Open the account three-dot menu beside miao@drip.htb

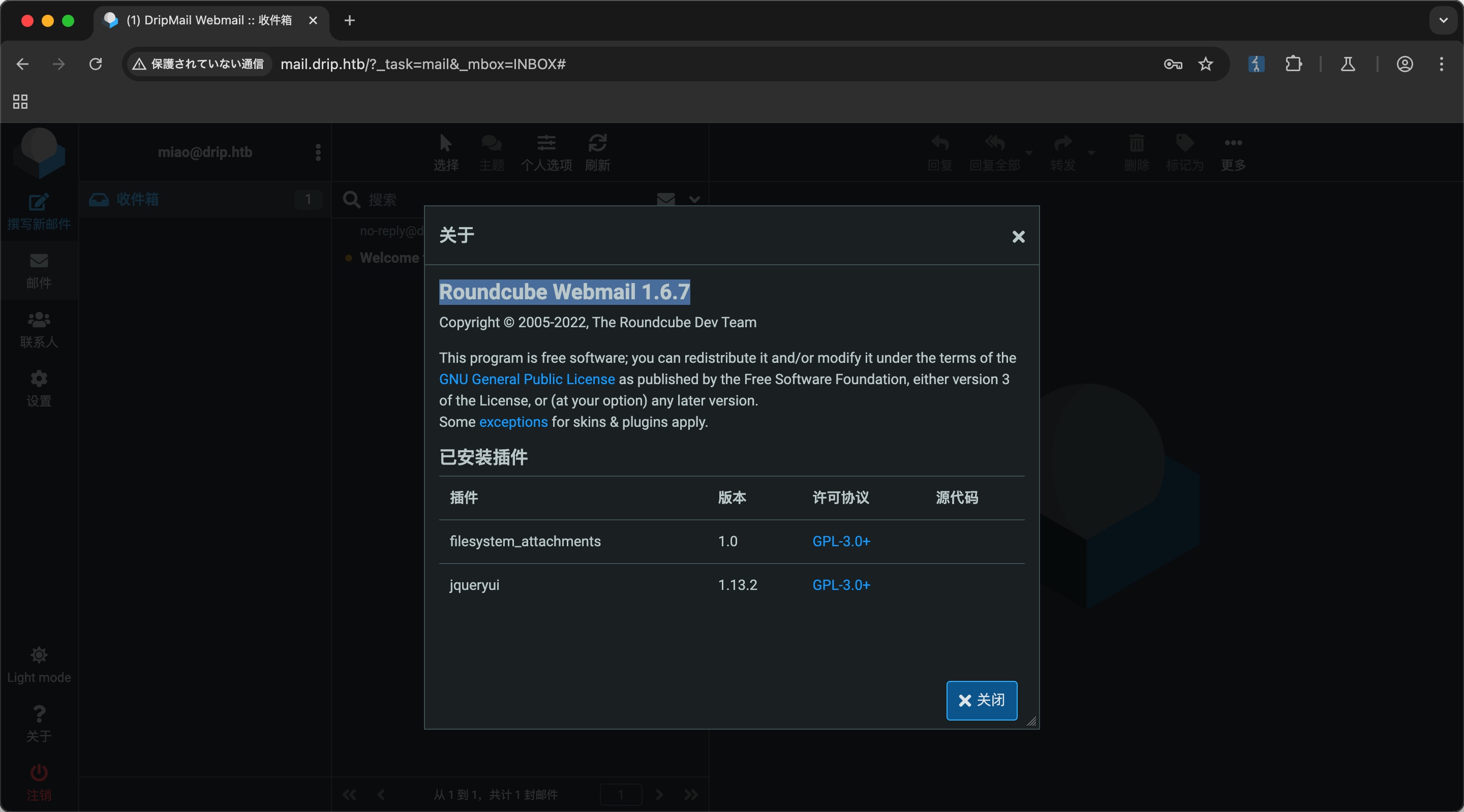(318, 152)
